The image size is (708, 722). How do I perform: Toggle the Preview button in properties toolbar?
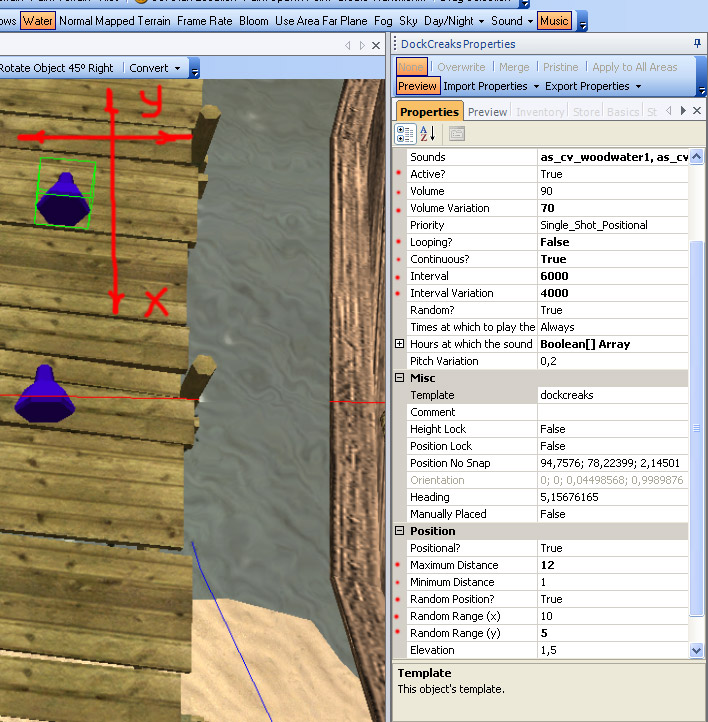[417, 86]
